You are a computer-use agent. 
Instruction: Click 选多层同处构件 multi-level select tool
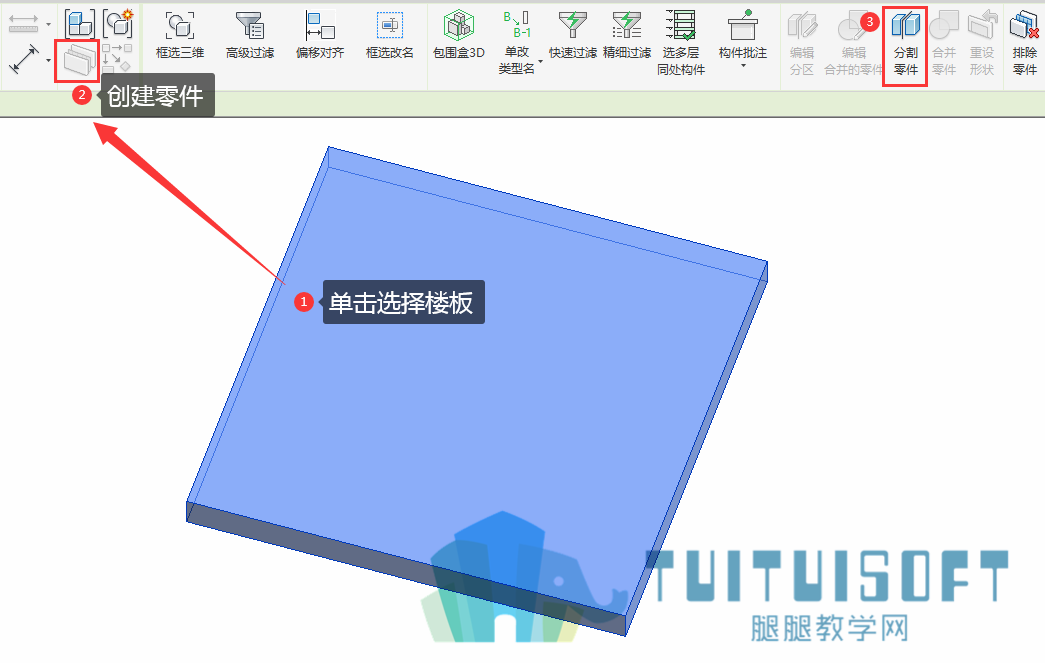(680, 43)
